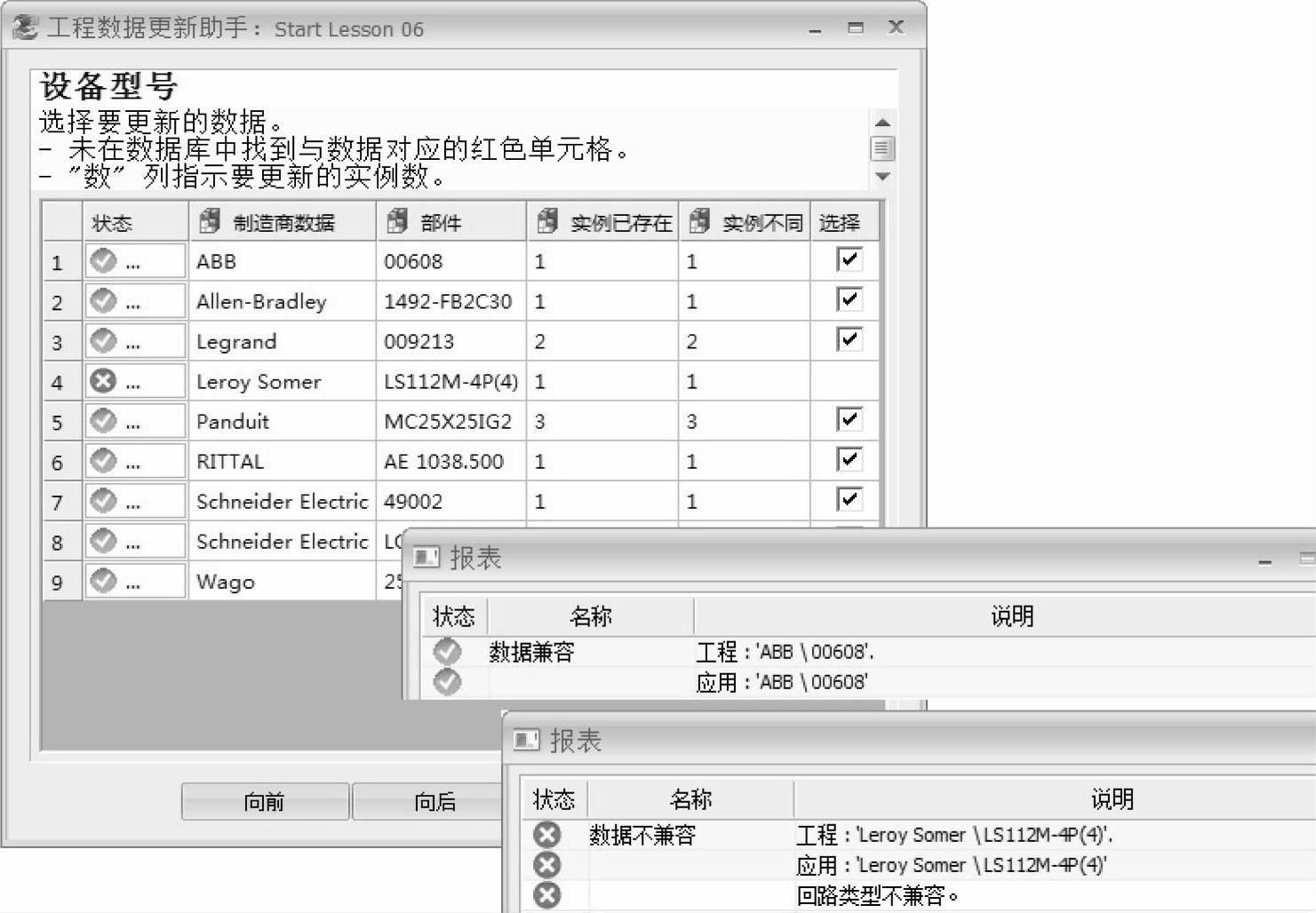This screenshot has height=913, width=1316.
Task: Click the status icon for Allen-Bradley row
Action: [x=104, y=301]
